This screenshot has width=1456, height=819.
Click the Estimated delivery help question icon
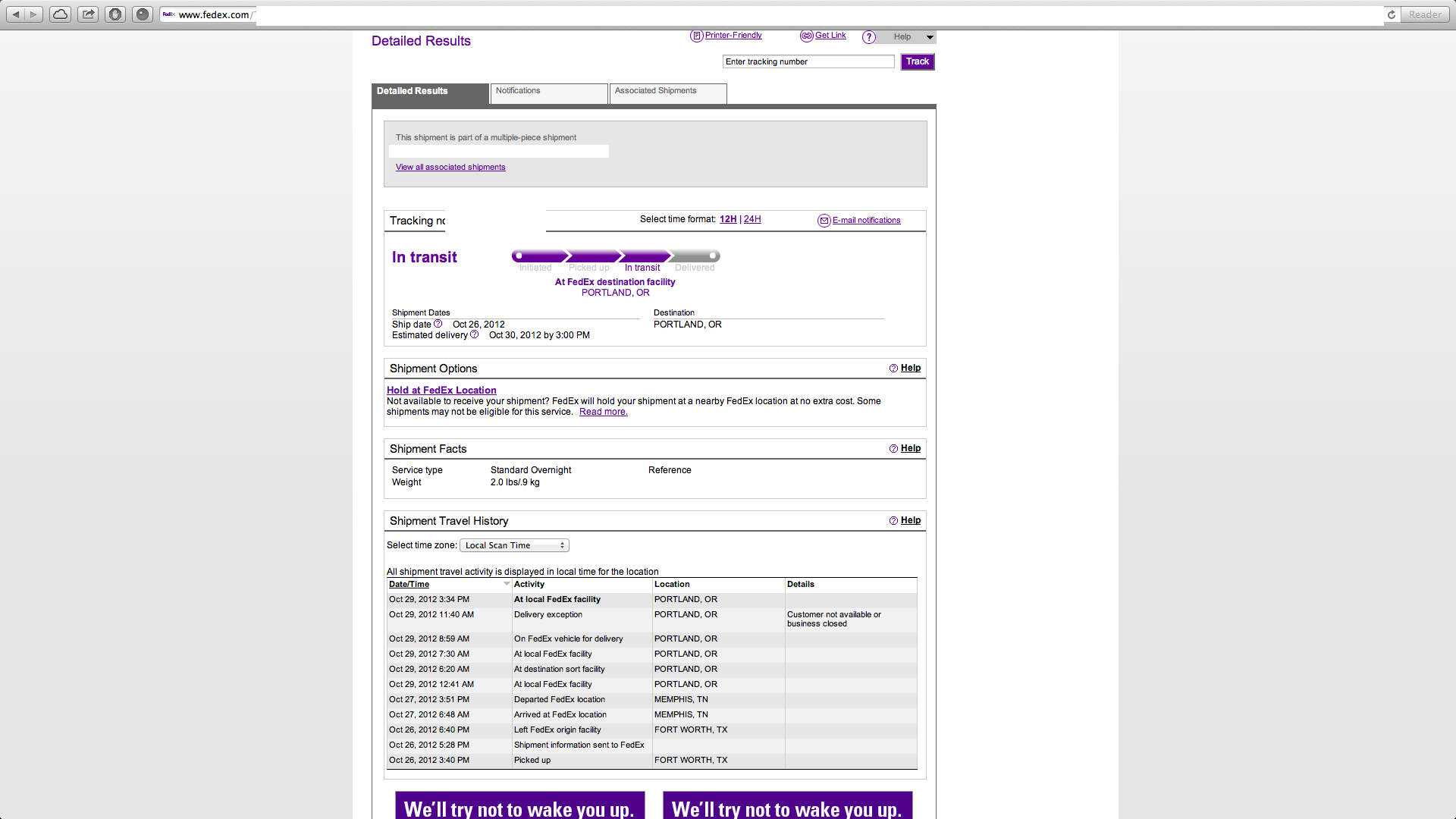click(x=474, y=334)
